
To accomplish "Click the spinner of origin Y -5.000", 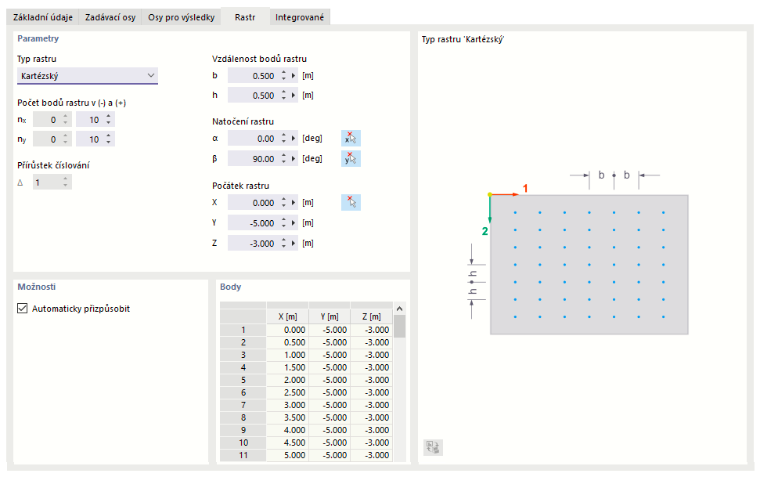I will coord(284,223).
